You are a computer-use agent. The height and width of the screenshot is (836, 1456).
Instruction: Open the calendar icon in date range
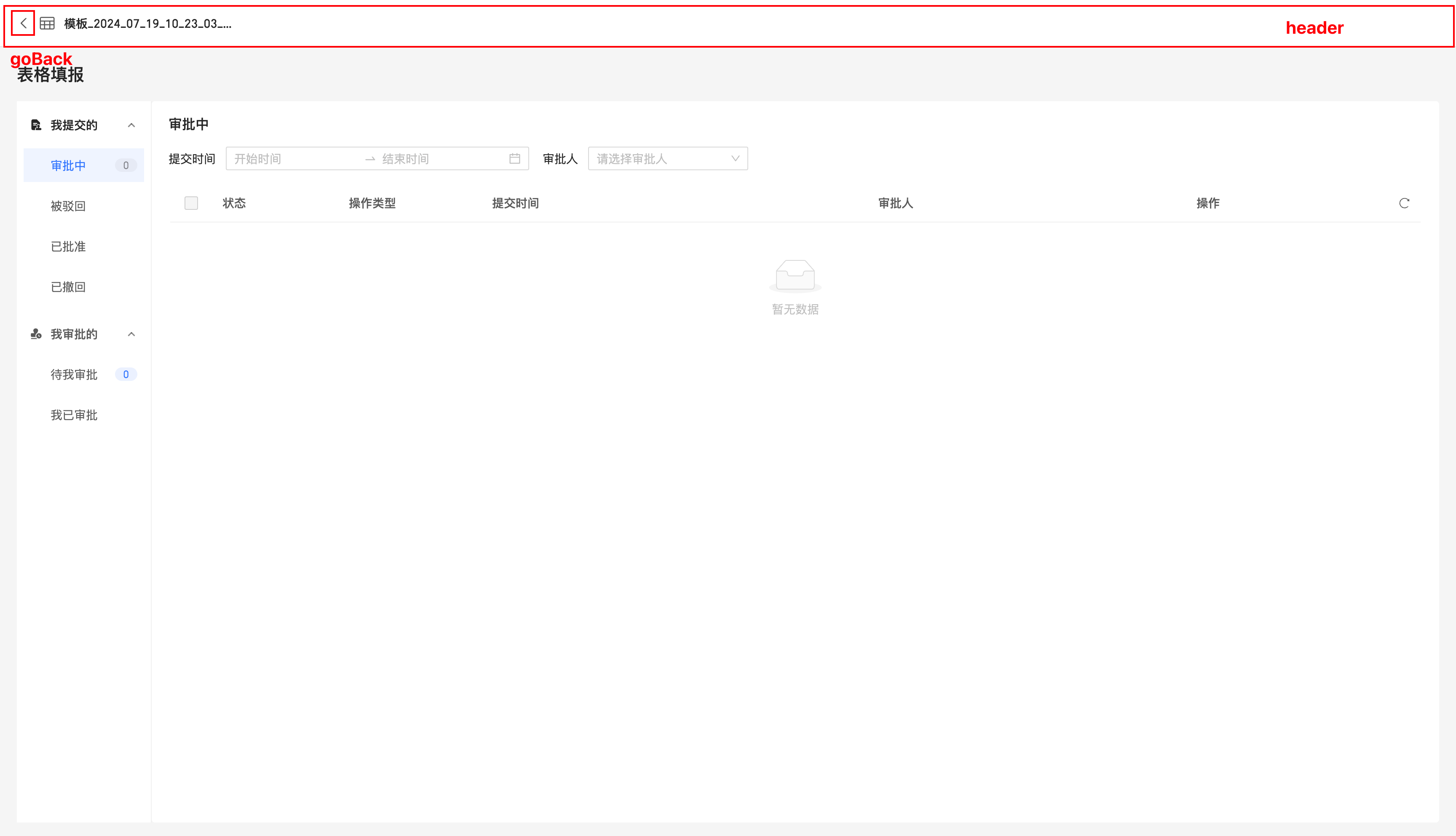(515, 159)
